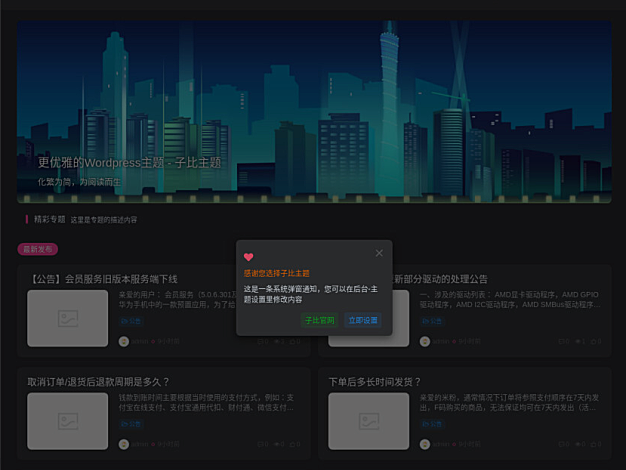The image size is (626, 470).
Task: Click 公告 tag on 下单后多长时间发货 post
Action: point(432,424)
